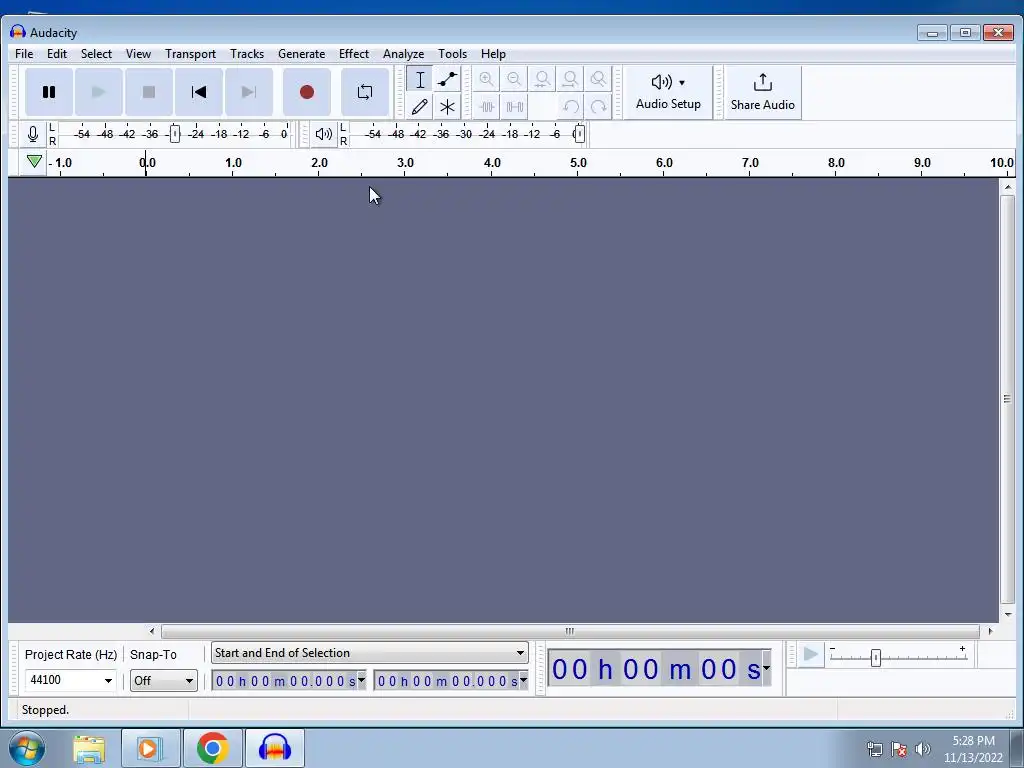Click the 3.0 mark on the timeline ruler
1024x768 pixels.
(406, 163)
